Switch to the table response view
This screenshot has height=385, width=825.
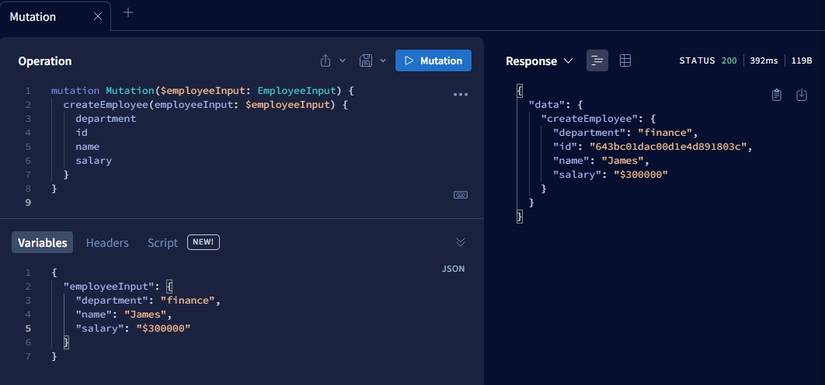point(625,60)
